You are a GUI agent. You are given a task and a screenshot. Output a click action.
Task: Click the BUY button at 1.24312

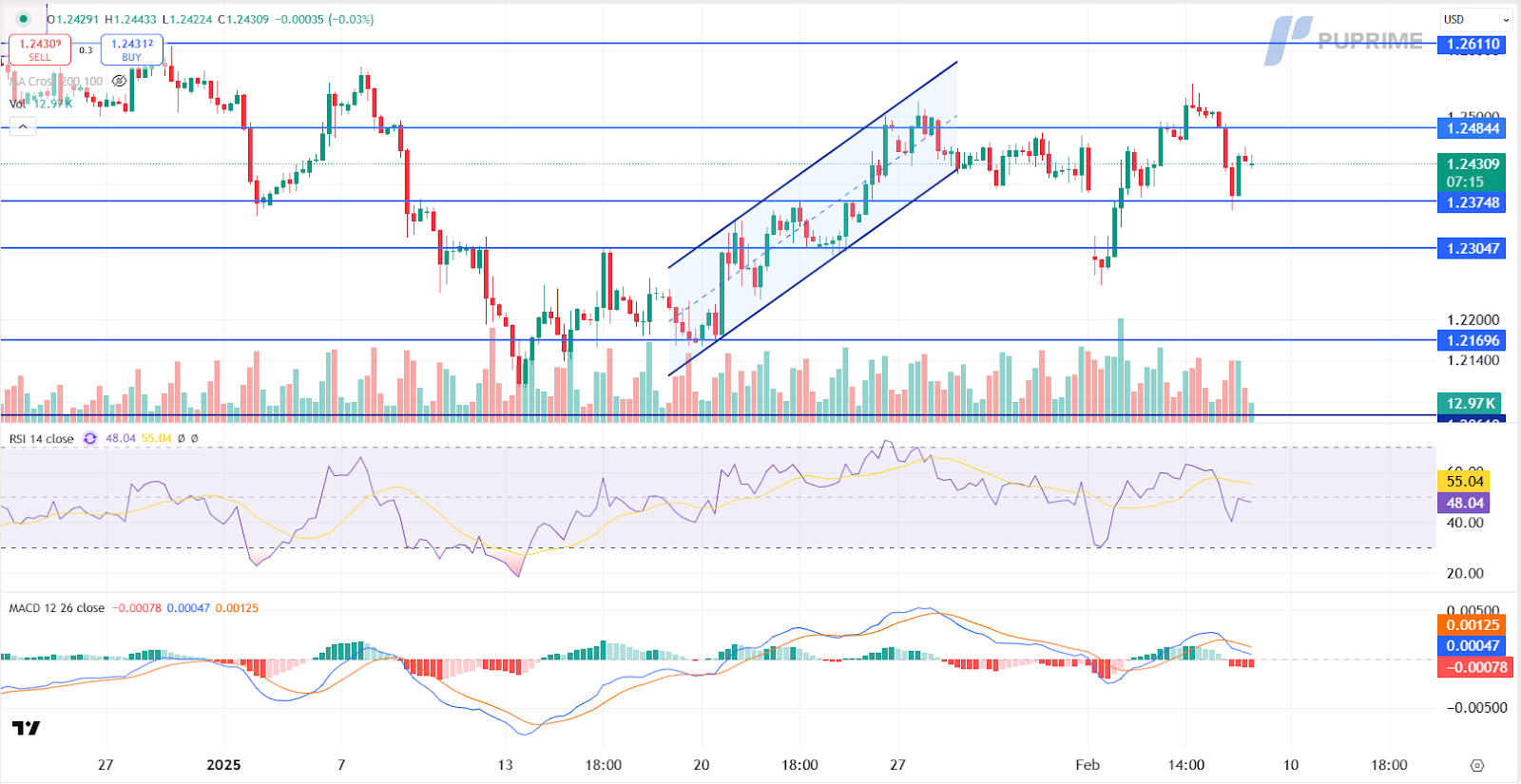click(x=132, y=49)
